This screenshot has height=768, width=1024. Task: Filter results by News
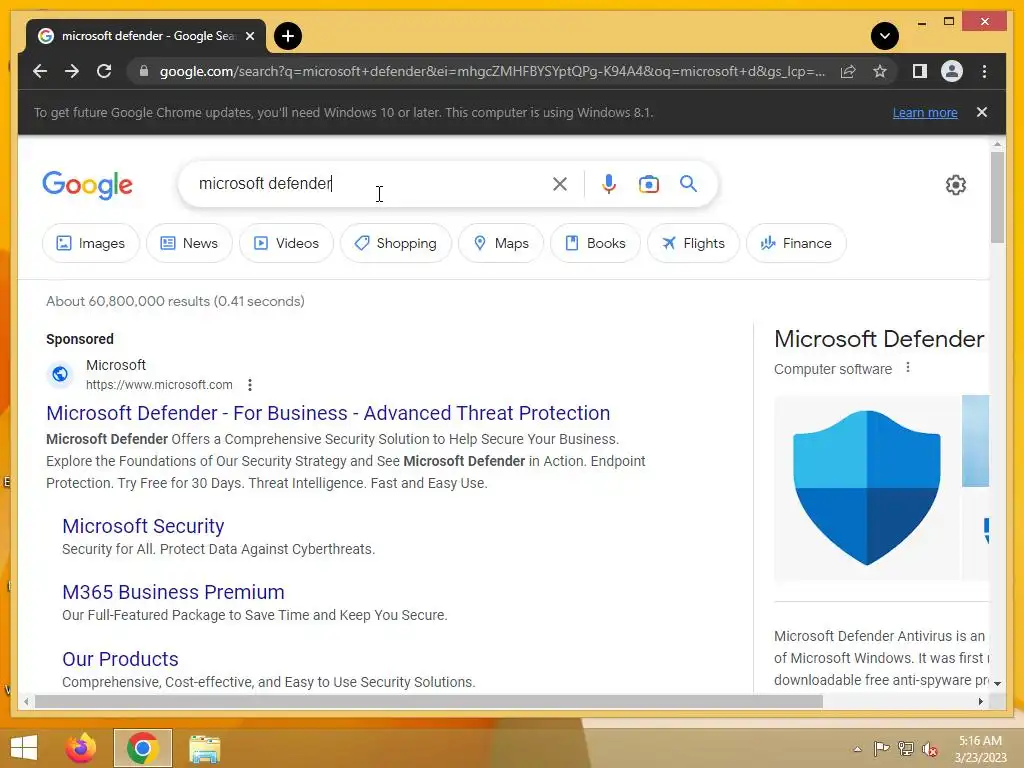click(189, 243)
